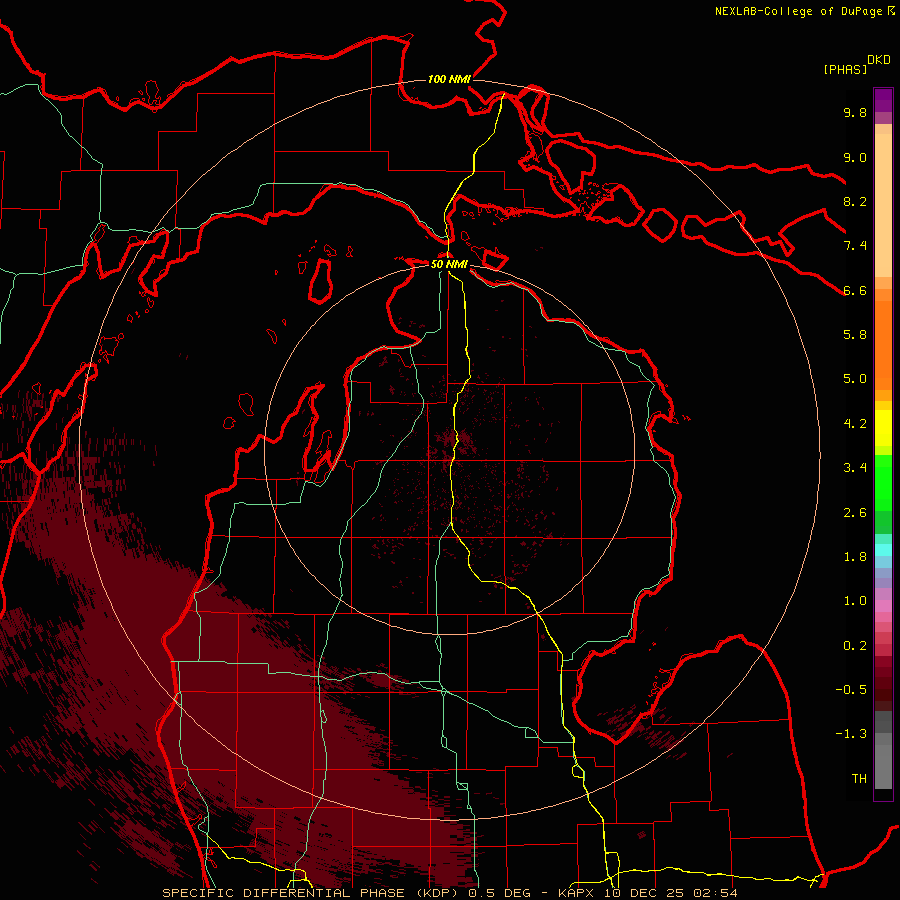The width and height of the screenshot is (900, 900).
Task: Click the TH threshold label
Action: coord(859,779)
